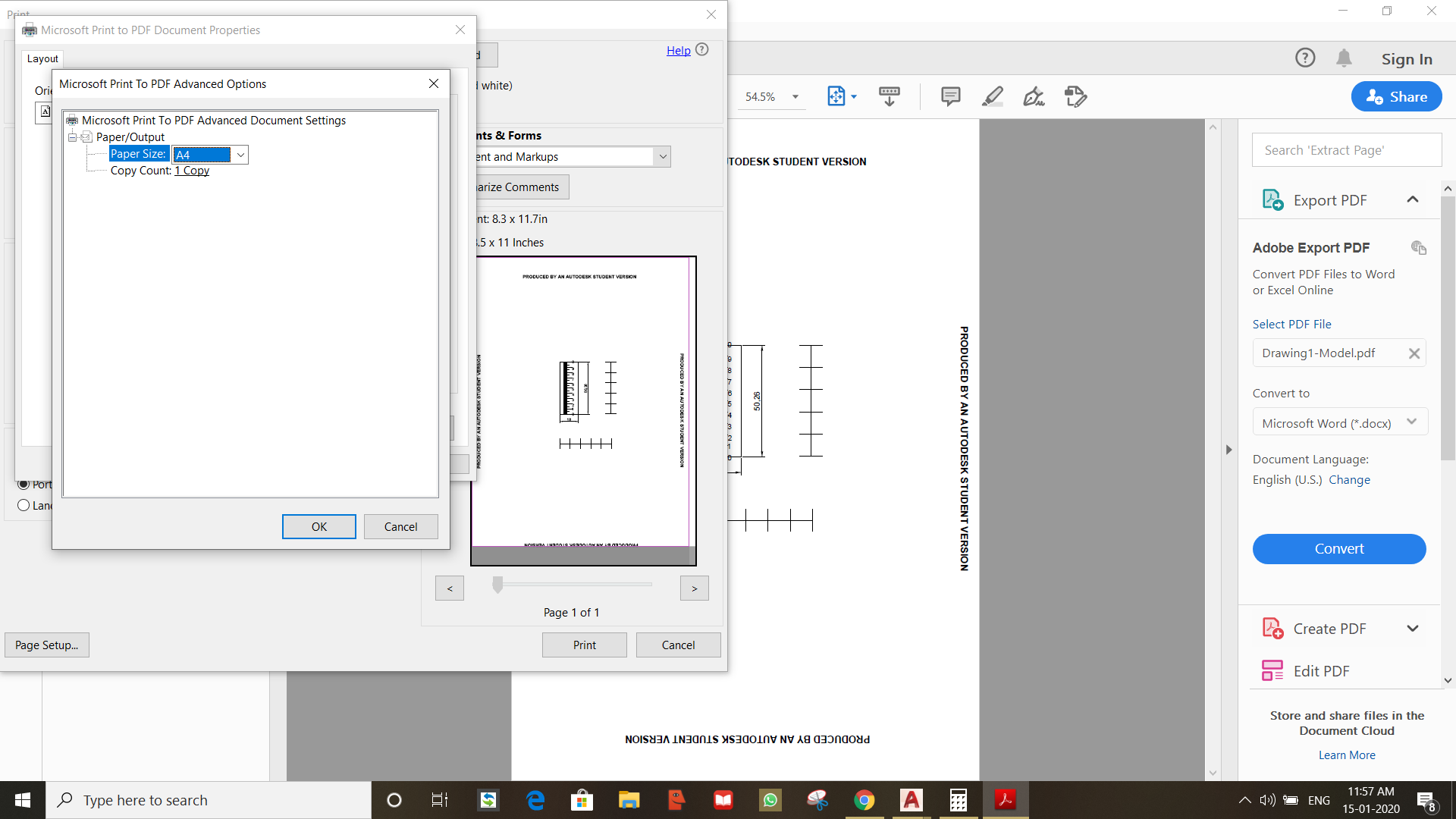Viewport: 1456px width, 819px height.
Task: Click the OK button to confirm
Action: click(x=318, y=526)
